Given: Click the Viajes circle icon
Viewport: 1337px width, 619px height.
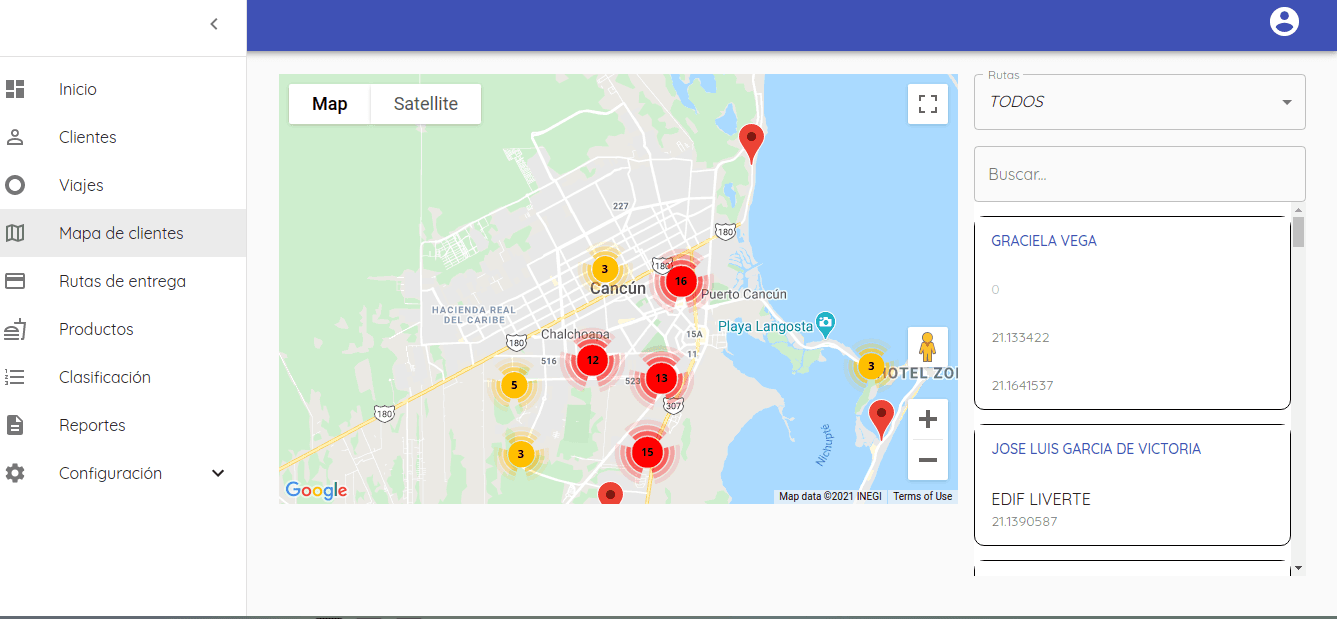Looking at the screenshot, I should 15,185.
